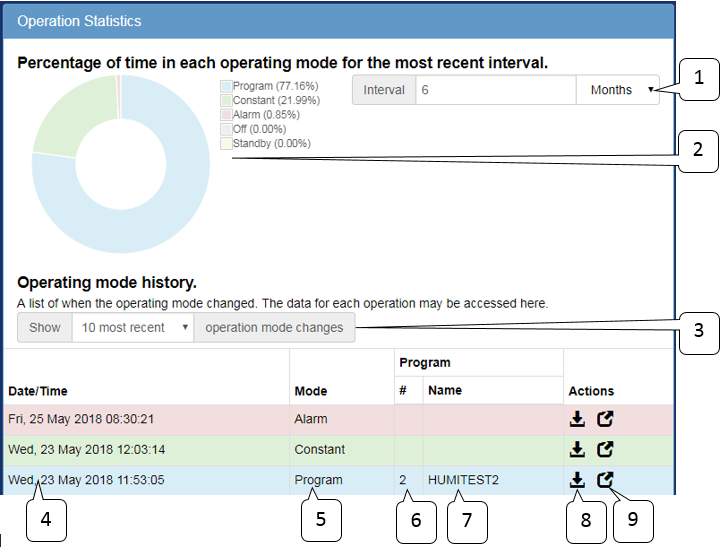This screenshot has height=547, width=723.
Task: Open the '10 most recent' dropdown
Action: coord(133,327)
